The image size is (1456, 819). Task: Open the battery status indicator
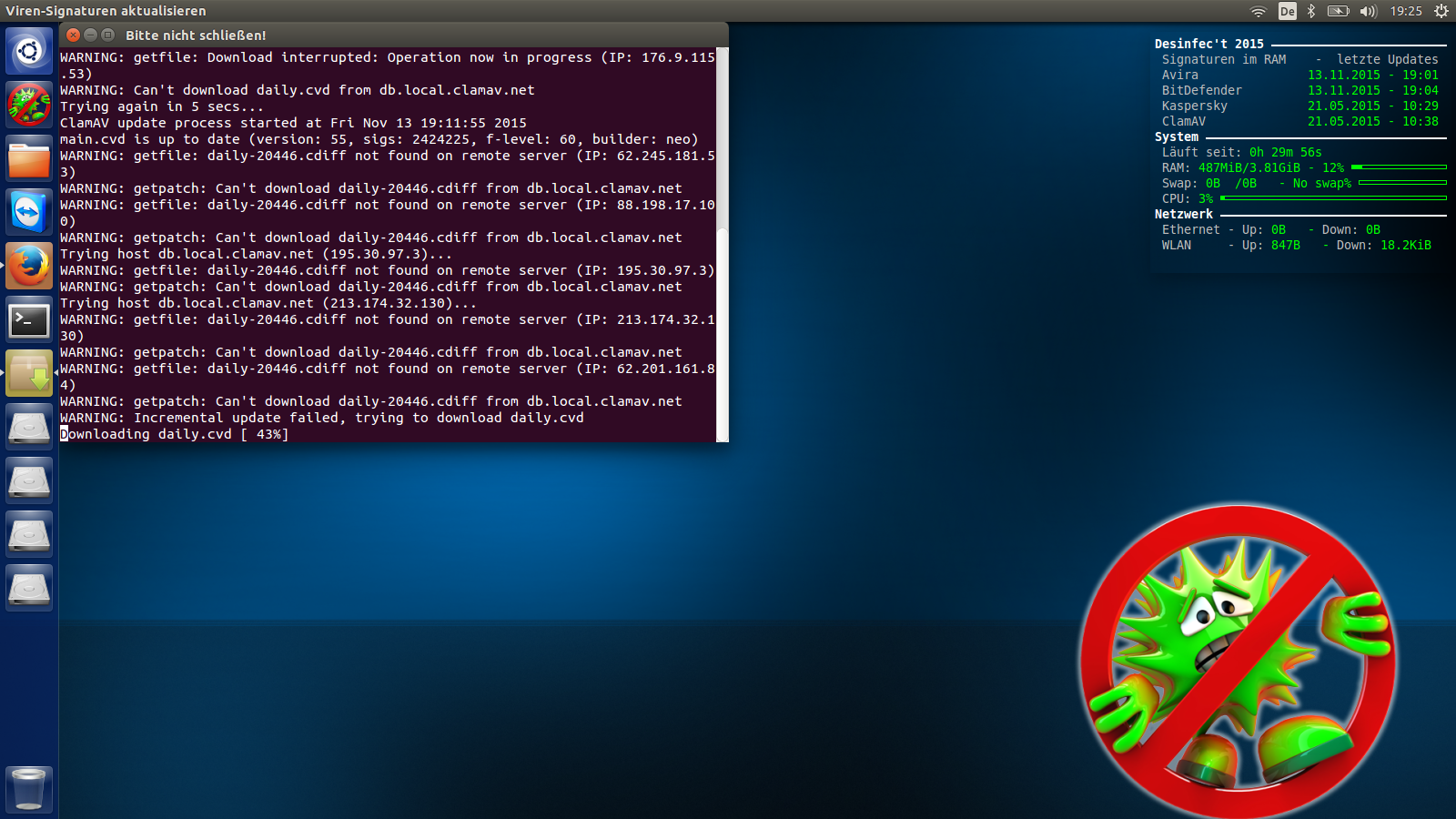coord(1338,11)
